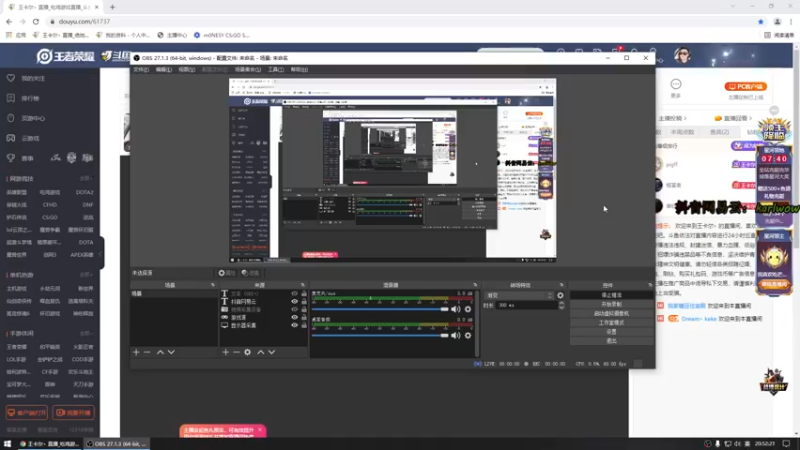The width and height of the screenshot is (800, 450).
Task: Click 我要开播 start broadcast button
Action: (x=73, y=412)
